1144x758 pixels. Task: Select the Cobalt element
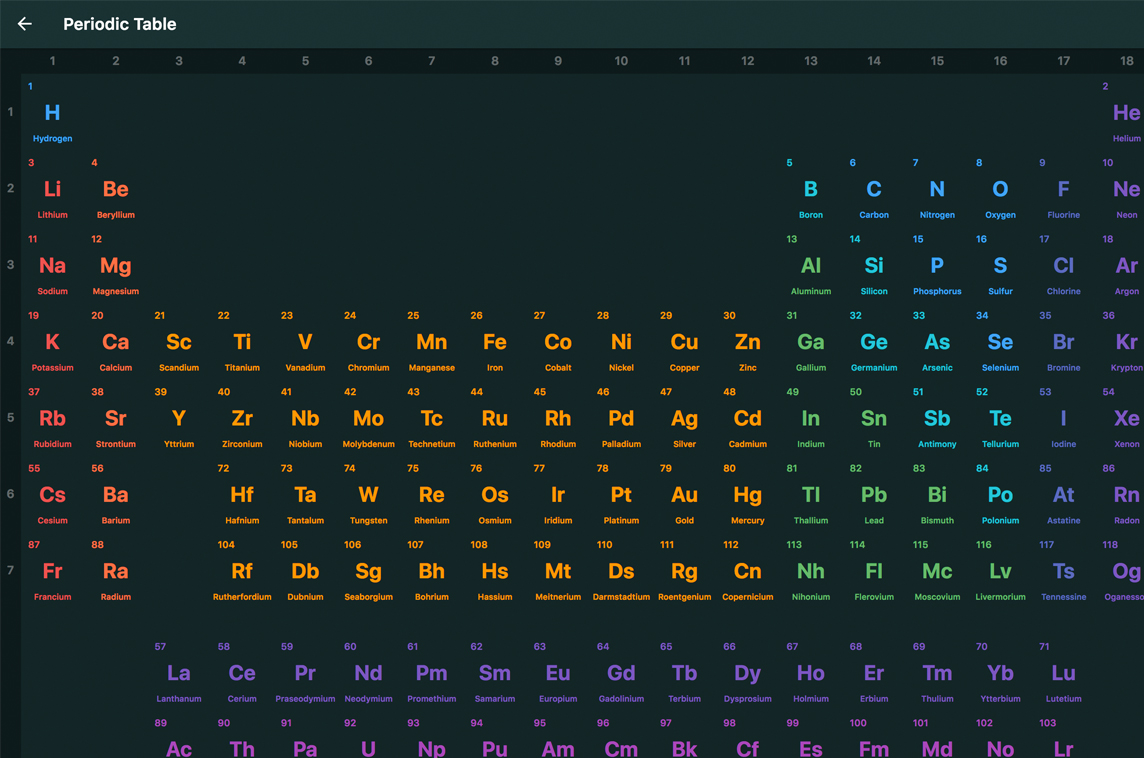[558, 342]
